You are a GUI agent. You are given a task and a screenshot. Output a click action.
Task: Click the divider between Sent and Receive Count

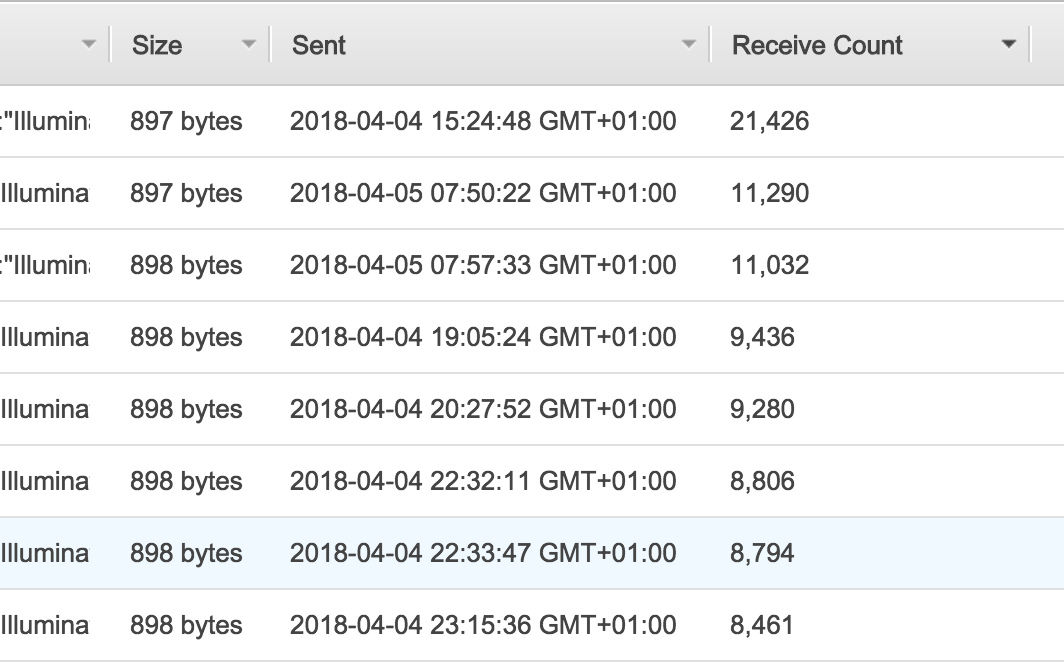pyautogui.click(x=710, y=45)
